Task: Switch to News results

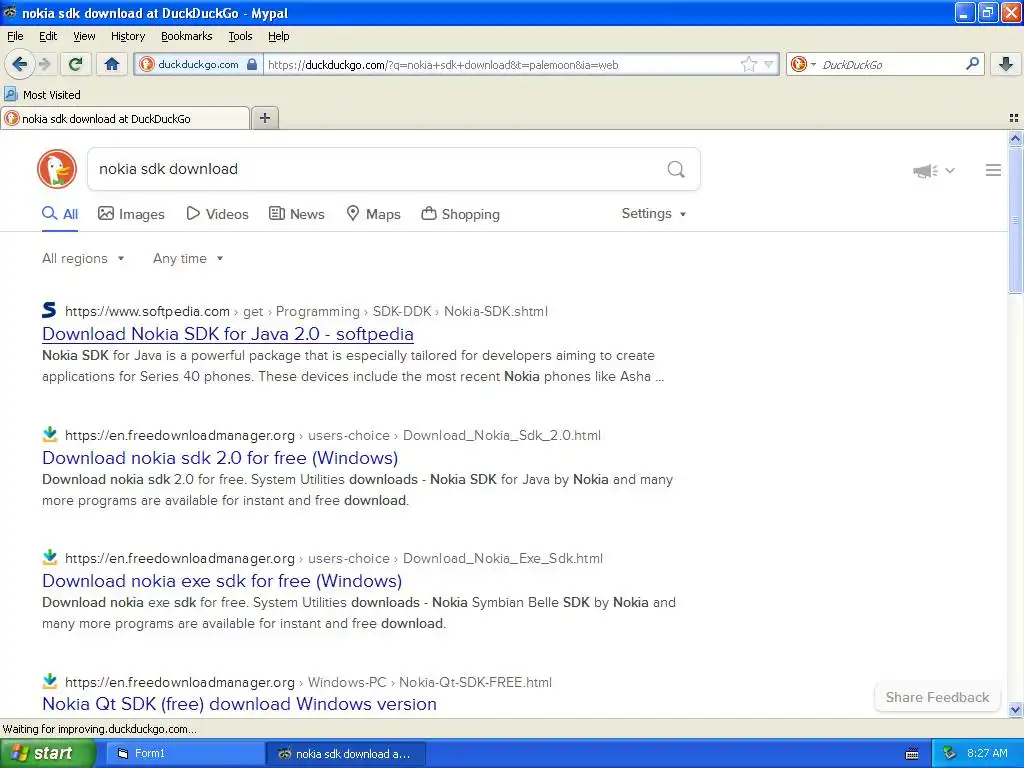Action: point(296,214)
